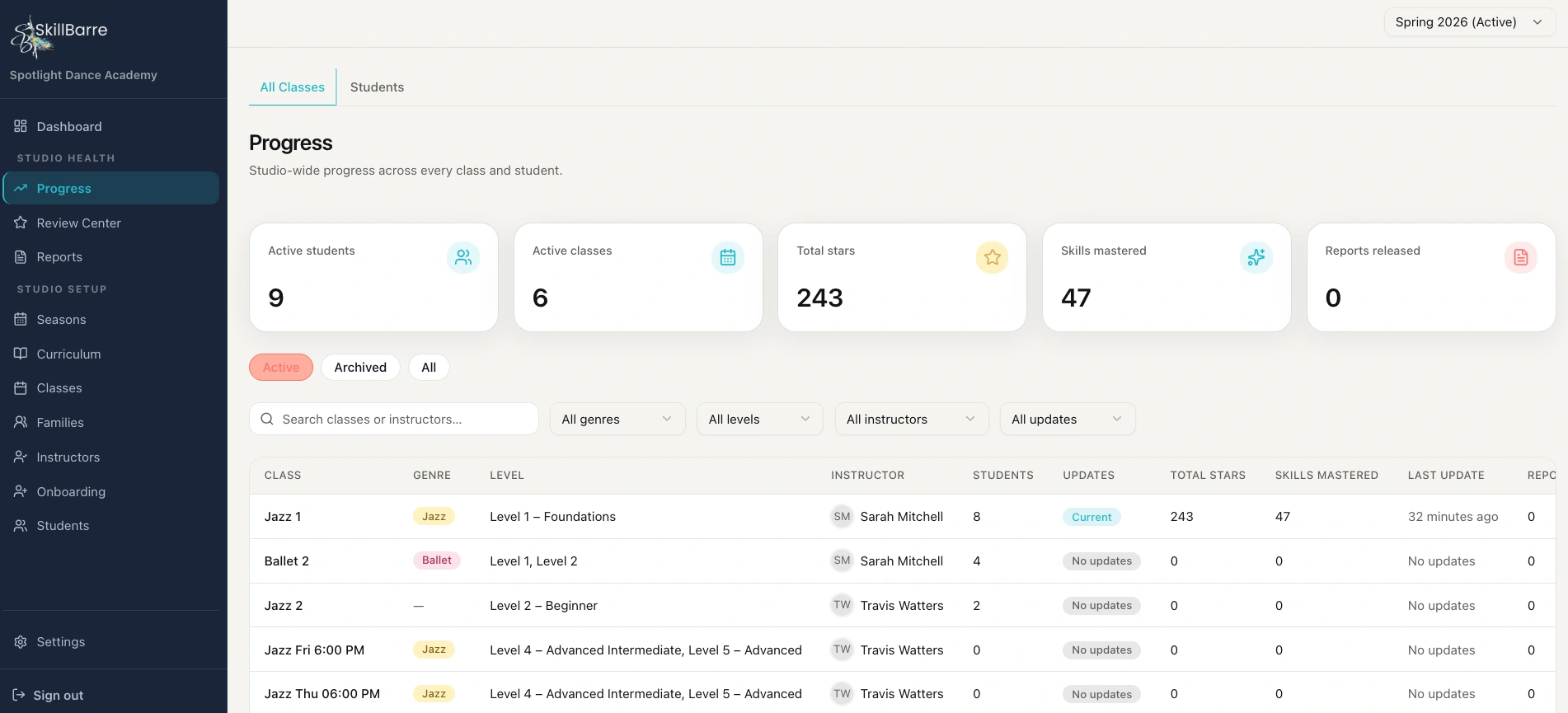Click the Total stars card star icon
The image size is (1568, 713).
pos(993,257)
